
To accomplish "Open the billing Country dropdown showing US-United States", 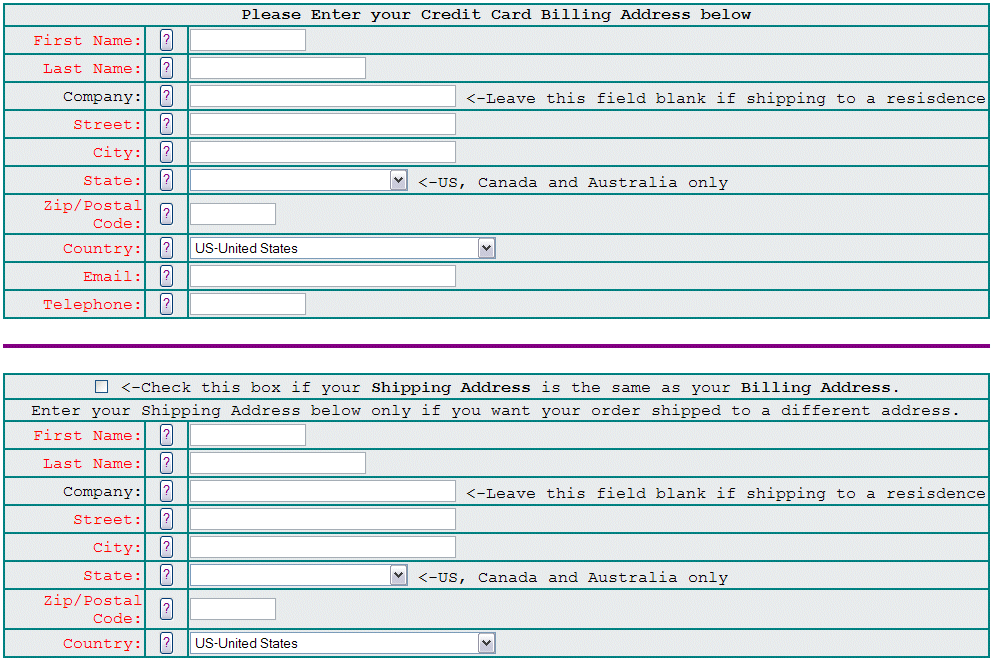I will point(343,248).
